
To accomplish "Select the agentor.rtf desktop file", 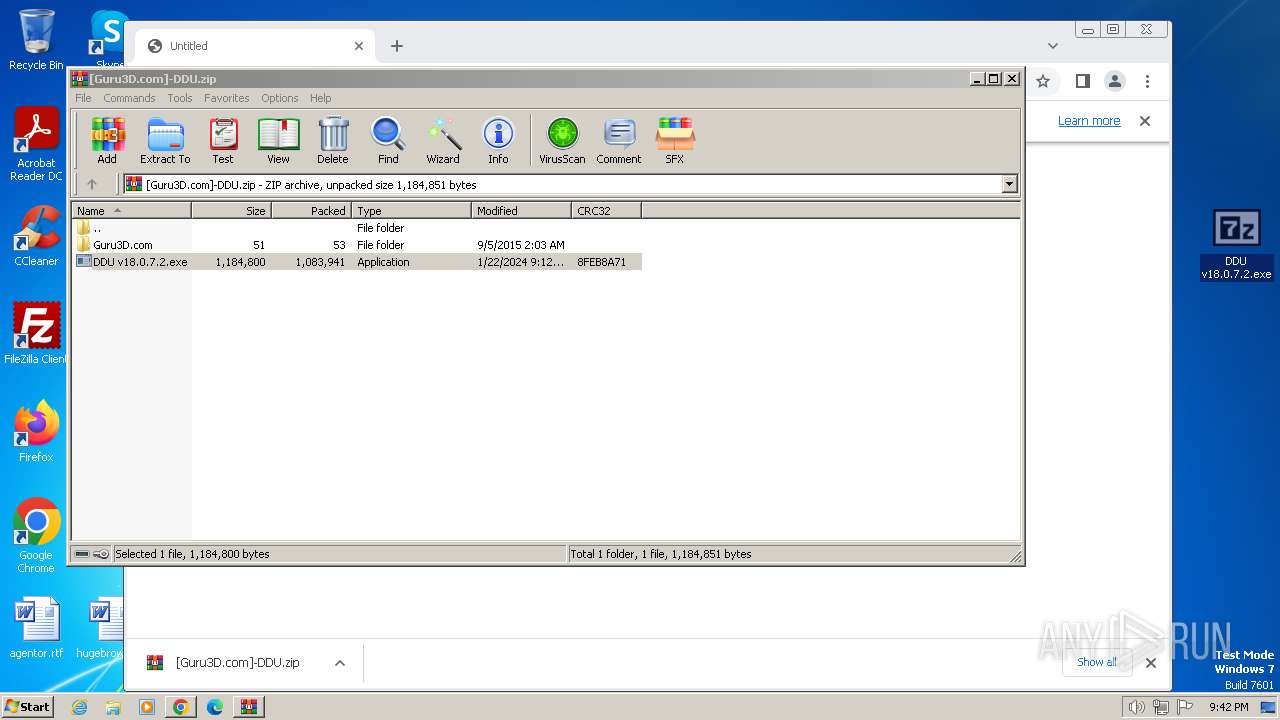I will pos(36,628).
